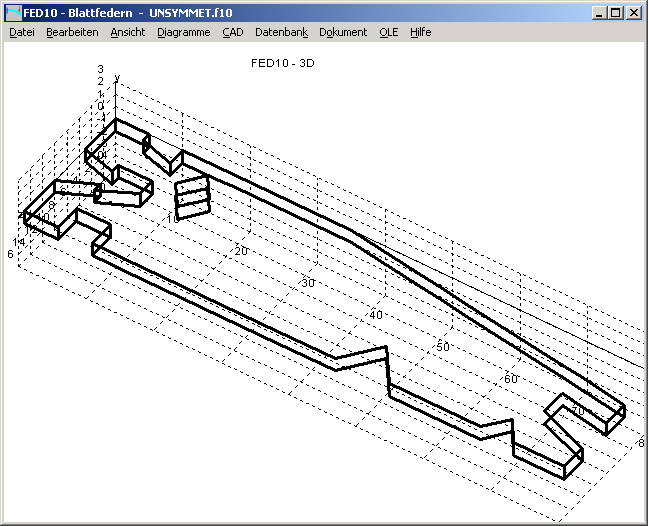
Task: Click the Ansicht menu item
Action: coord(128,32)
